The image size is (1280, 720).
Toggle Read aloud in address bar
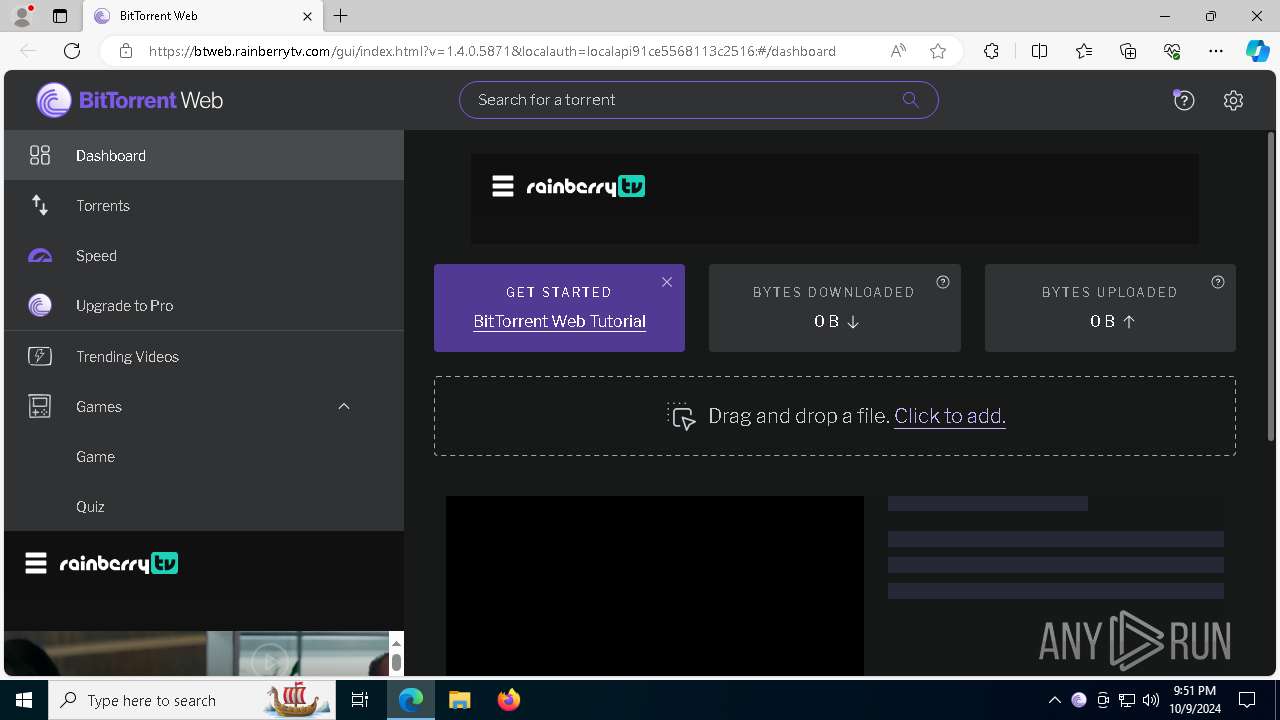(x=898, y=51)
